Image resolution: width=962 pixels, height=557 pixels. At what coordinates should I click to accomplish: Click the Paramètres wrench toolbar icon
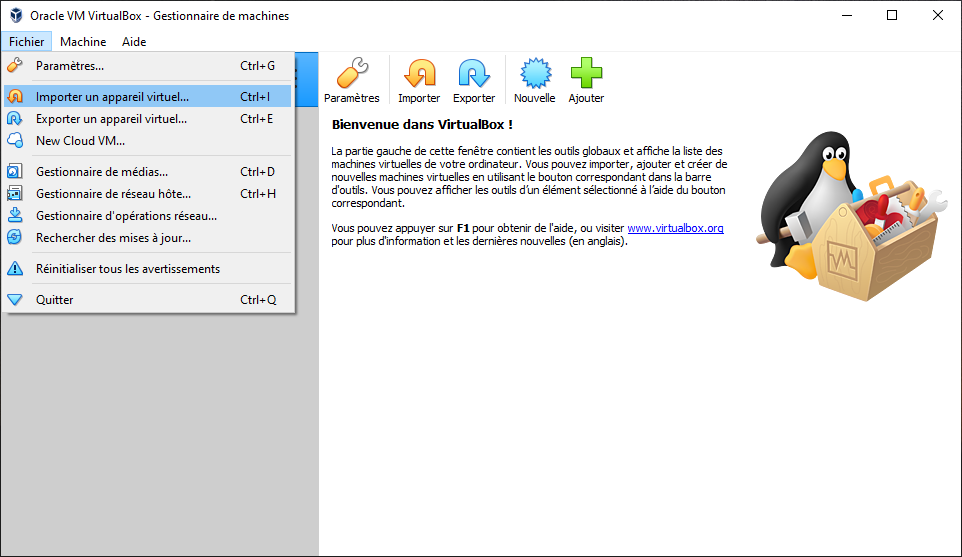click(352, 73)
